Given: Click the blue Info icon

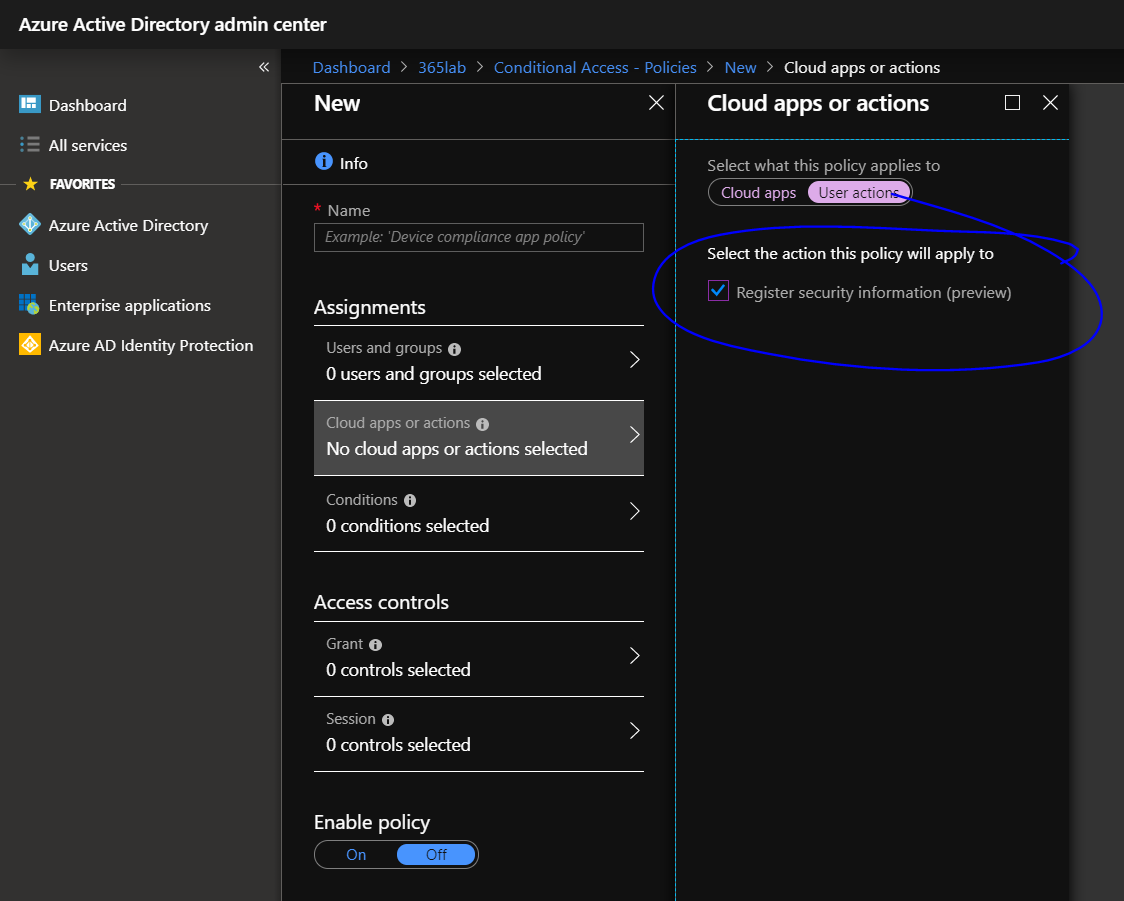Looking at the screenshot, I should pyautogui.click(x=324, y=161).
